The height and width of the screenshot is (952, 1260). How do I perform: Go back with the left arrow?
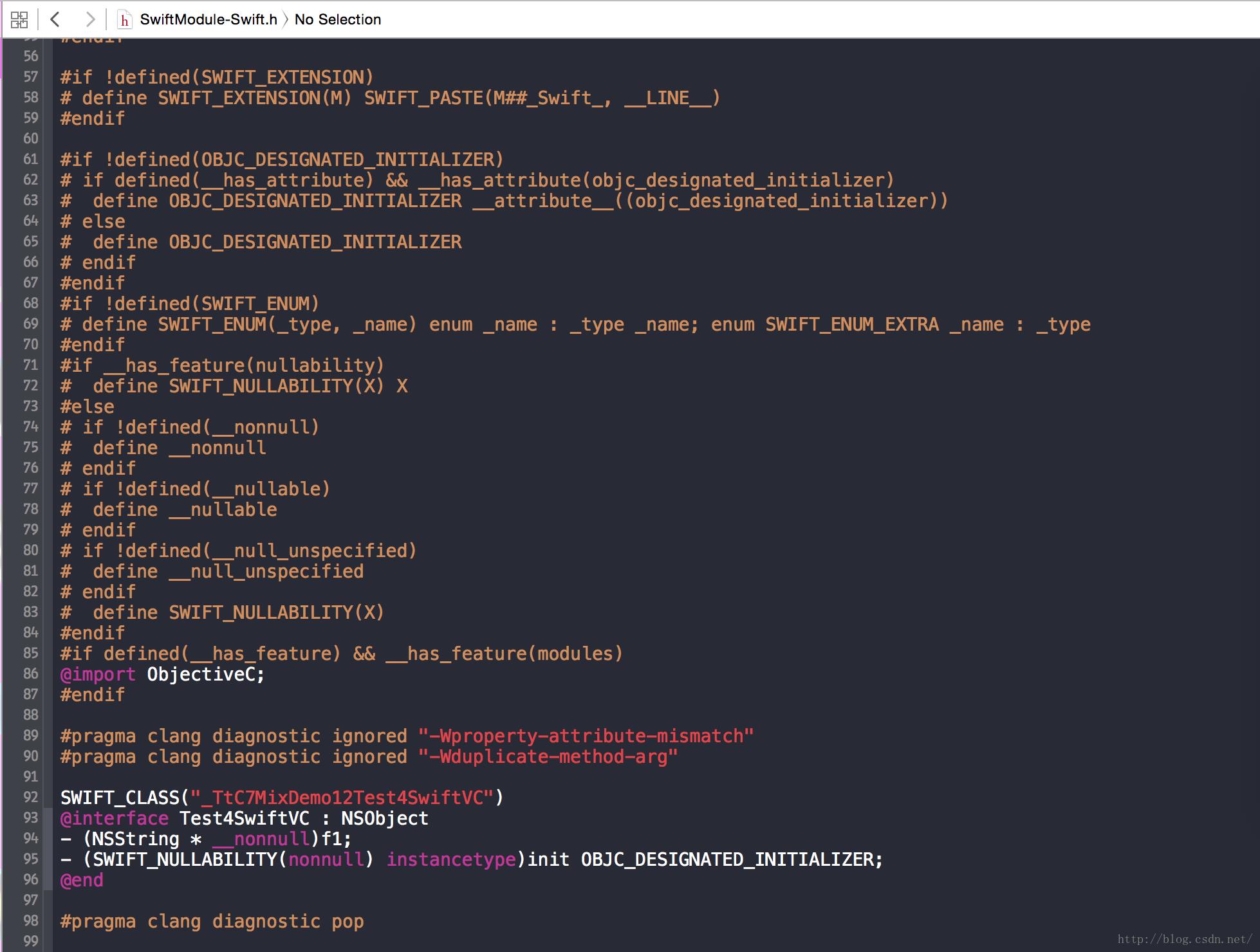pyautogui.click(x=55, y=20)
